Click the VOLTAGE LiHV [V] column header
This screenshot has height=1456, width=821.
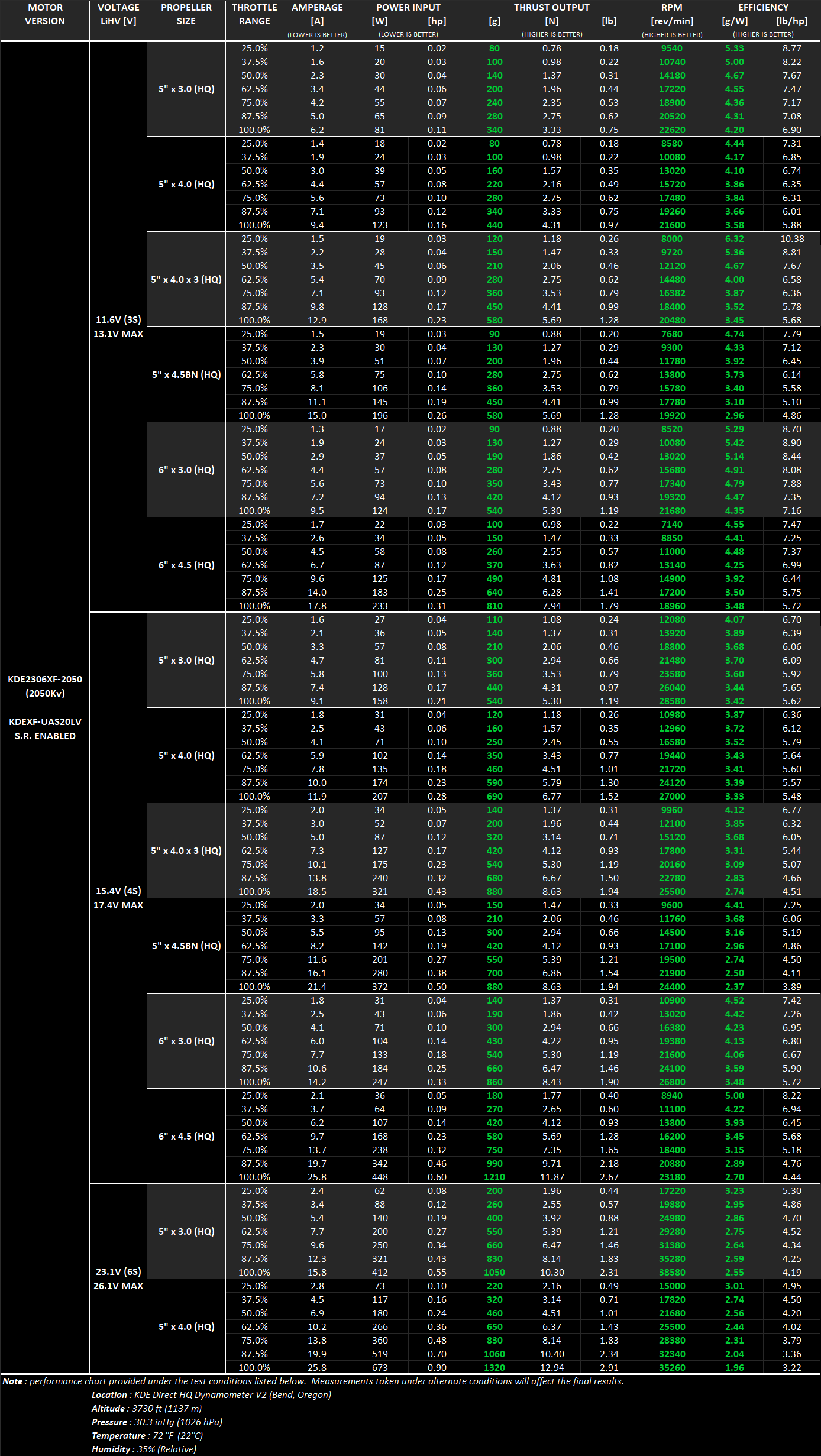click(x=118, y=15)
